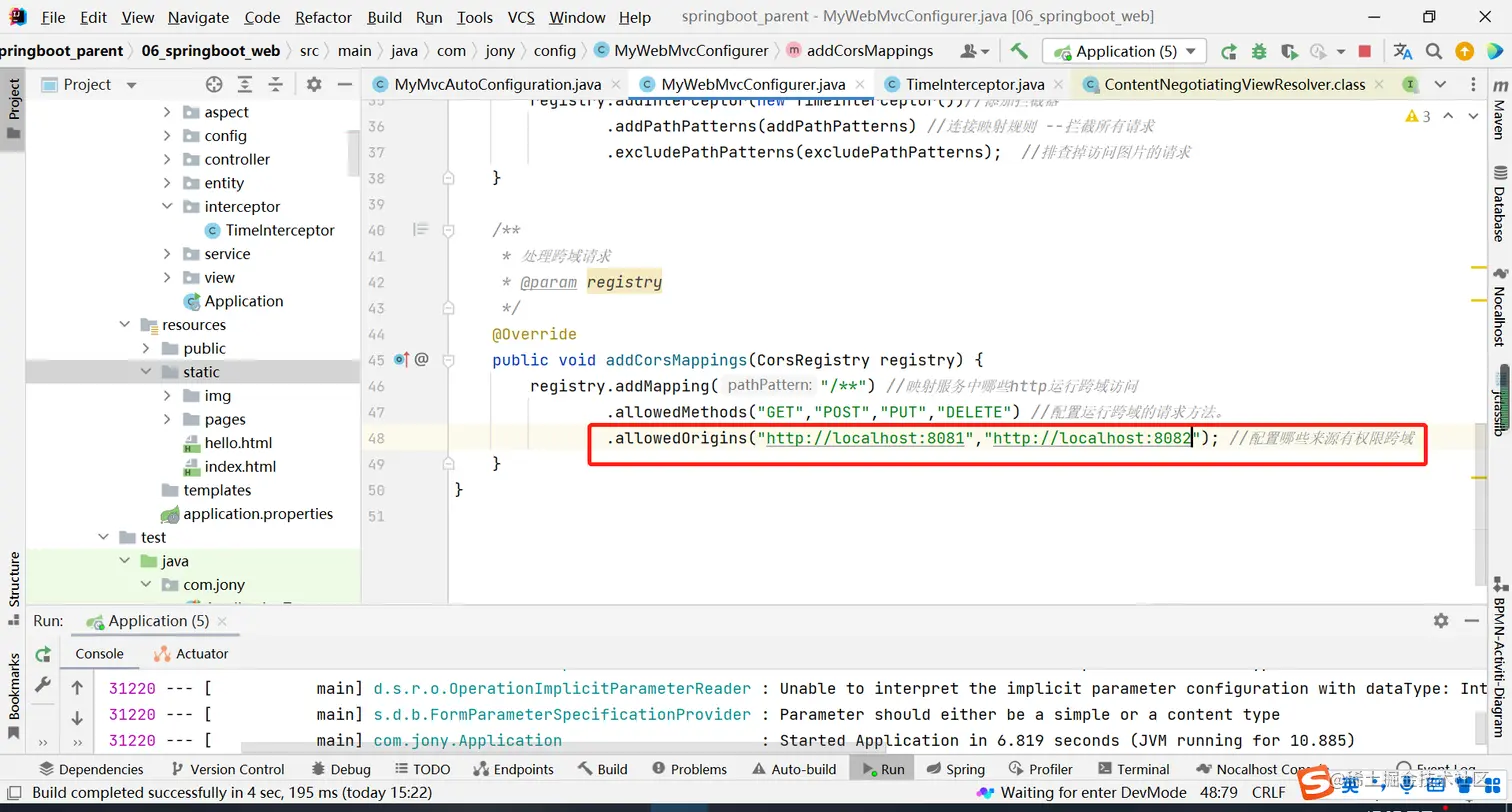
Task: Expand the controller folder
Action: pos(167,159)
